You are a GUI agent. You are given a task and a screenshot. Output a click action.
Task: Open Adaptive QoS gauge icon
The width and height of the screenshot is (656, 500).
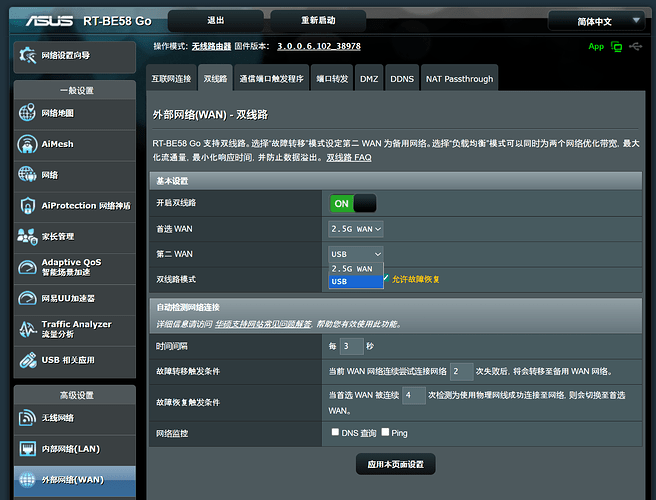[x=27, y=267]
